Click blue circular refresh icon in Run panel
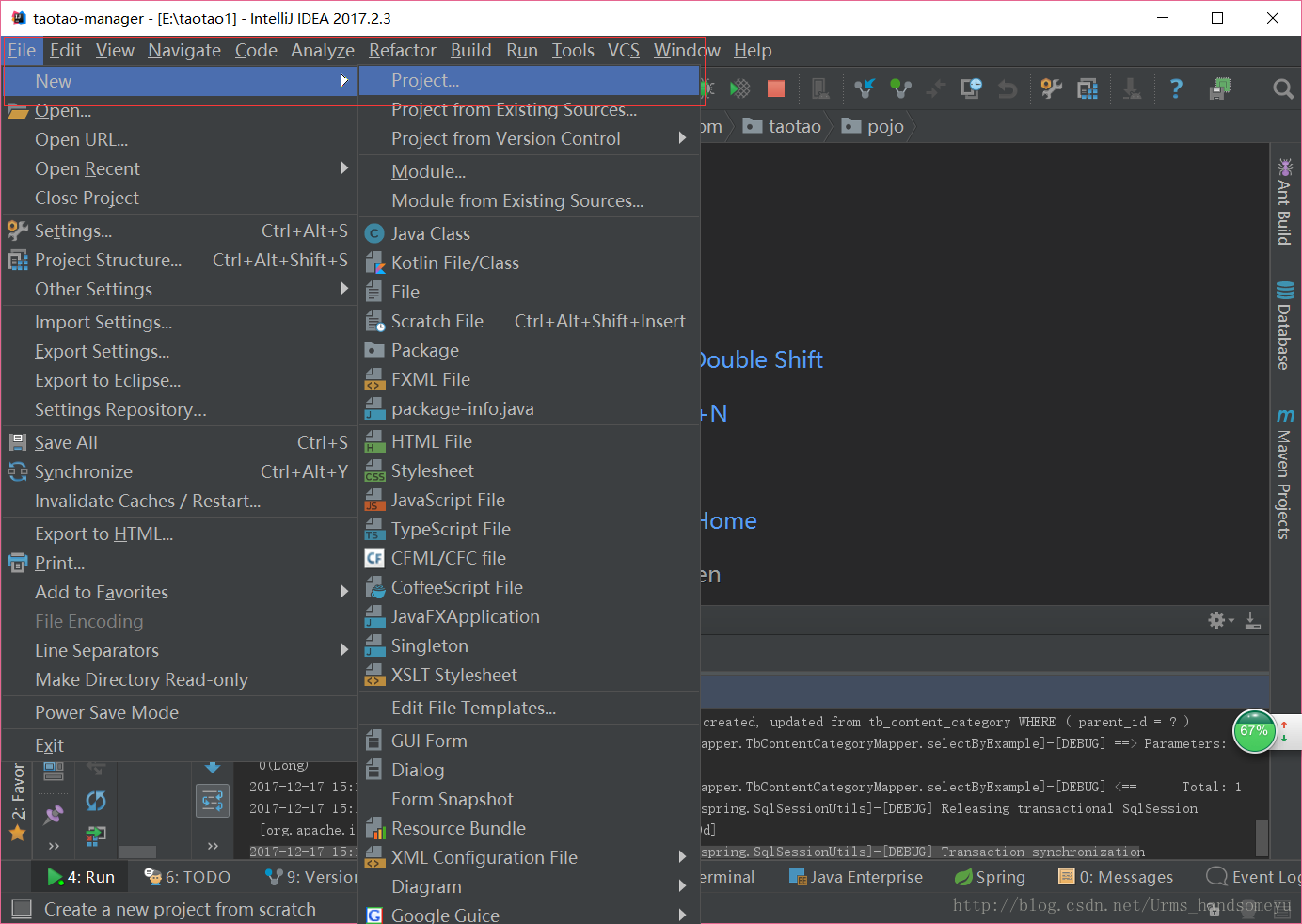 [96, 801]
